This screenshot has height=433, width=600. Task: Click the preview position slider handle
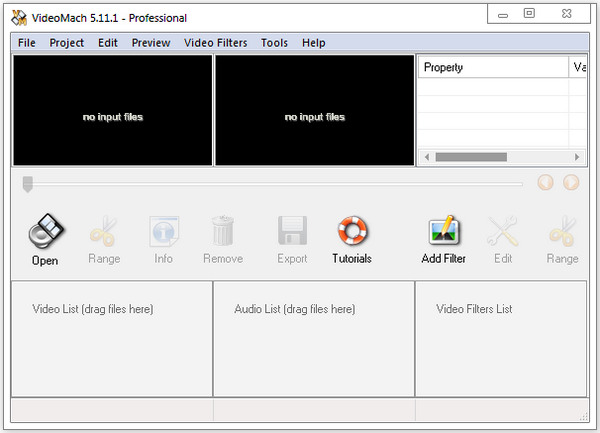(28, 183)
